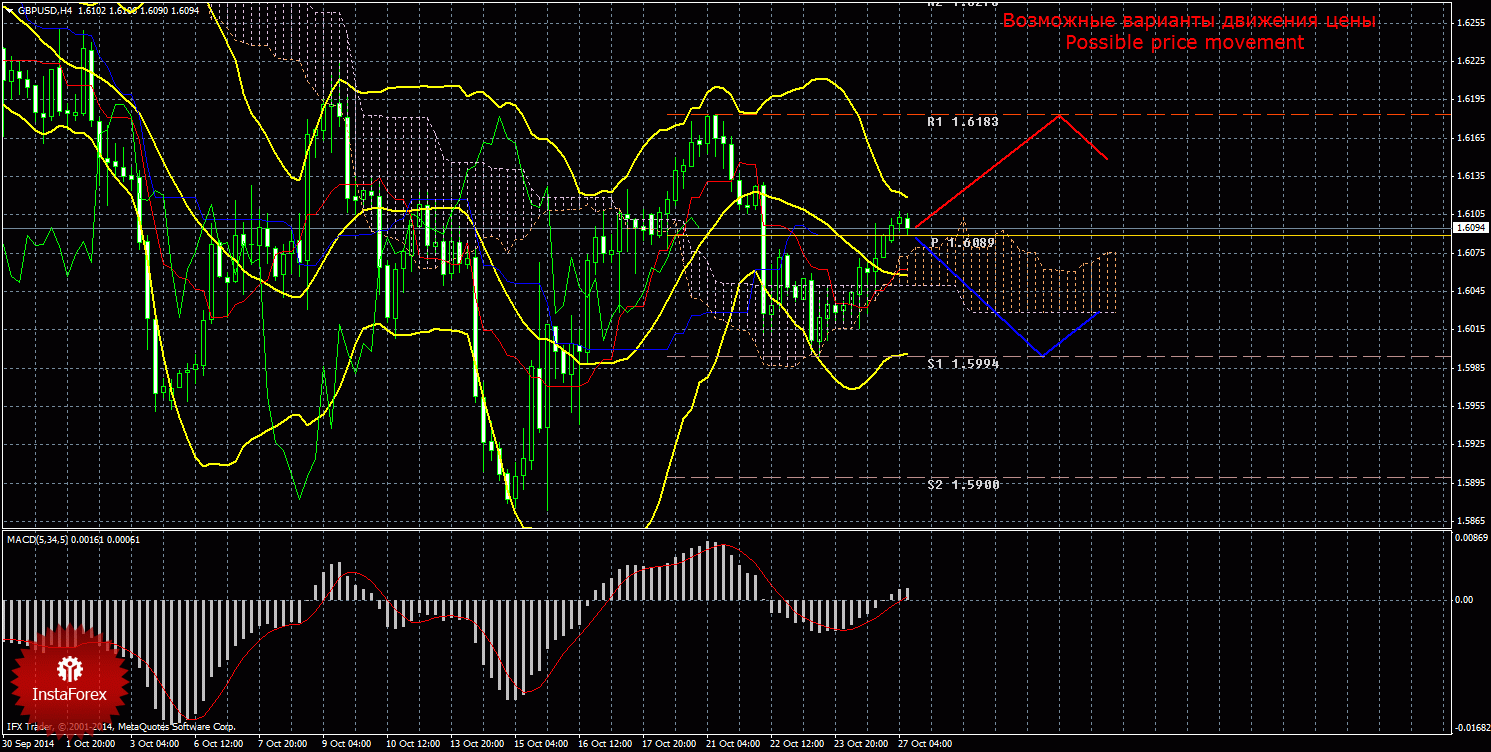The height and width of the screenshot is (752, 1491).
Task: Click the InstaForex gear logo icon
Action: [69, 667]
